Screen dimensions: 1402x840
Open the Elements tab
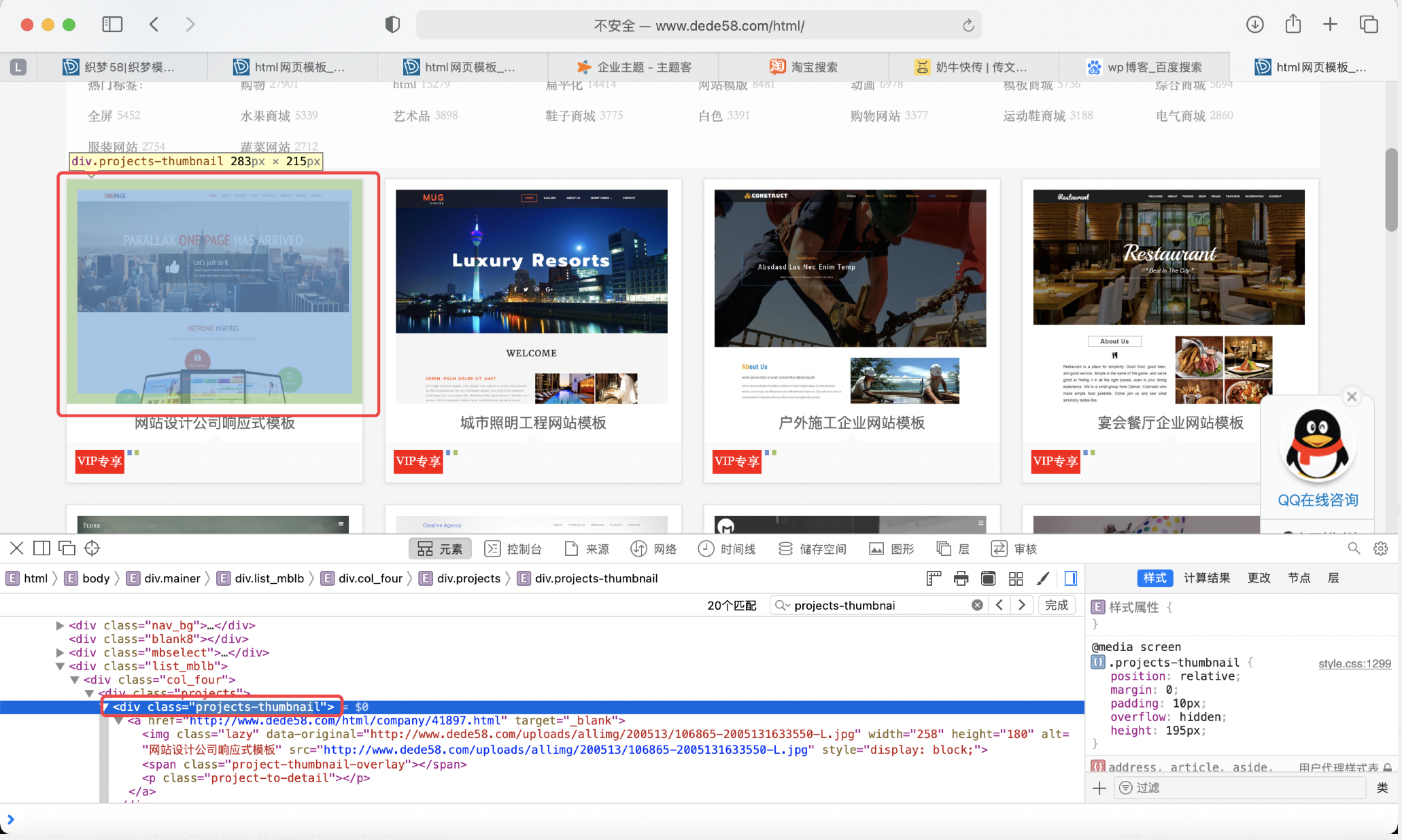pos(440,549)
